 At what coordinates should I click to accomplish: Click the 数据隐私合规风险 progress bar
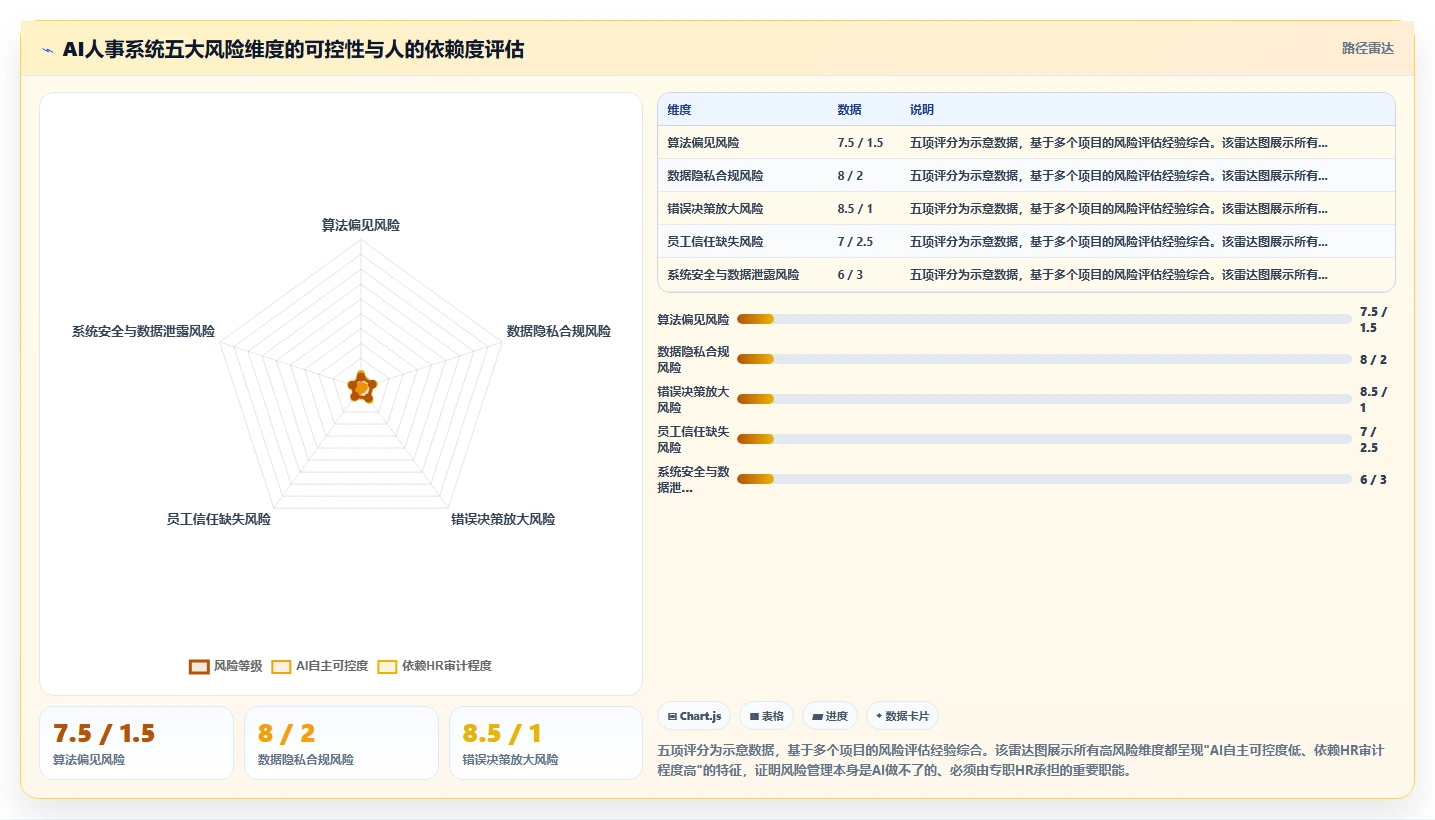[1044, 359]
